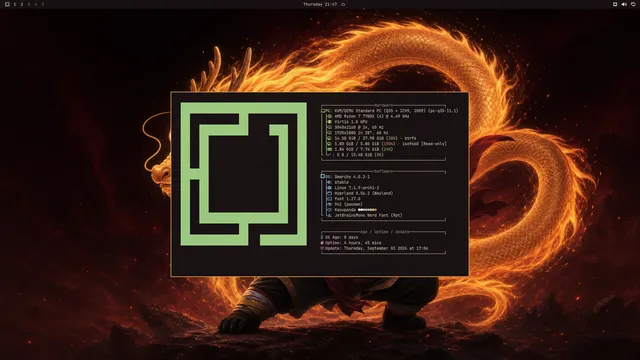Click the rightmost tray icon in top bar
The width and height of the screenshot is (640, 360).
coord(633,4)
